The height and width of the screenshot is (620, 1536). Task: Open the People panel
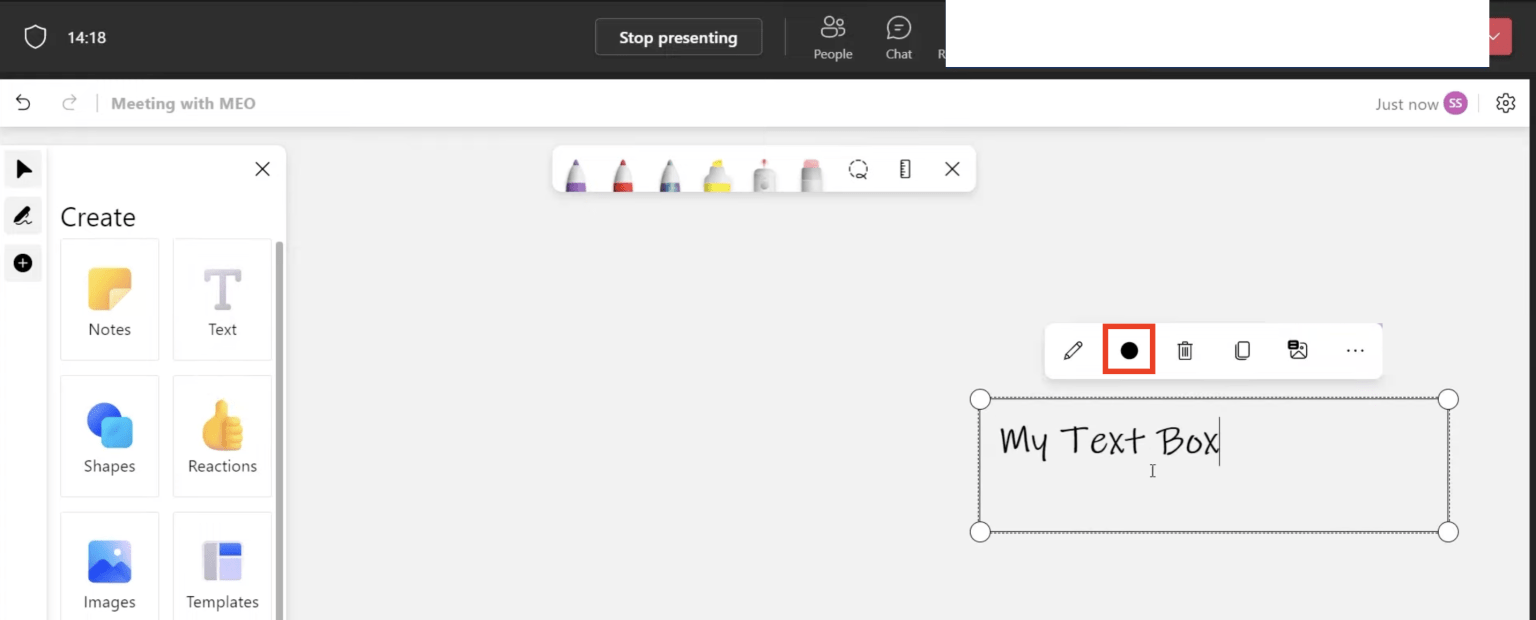pos(833,37)
